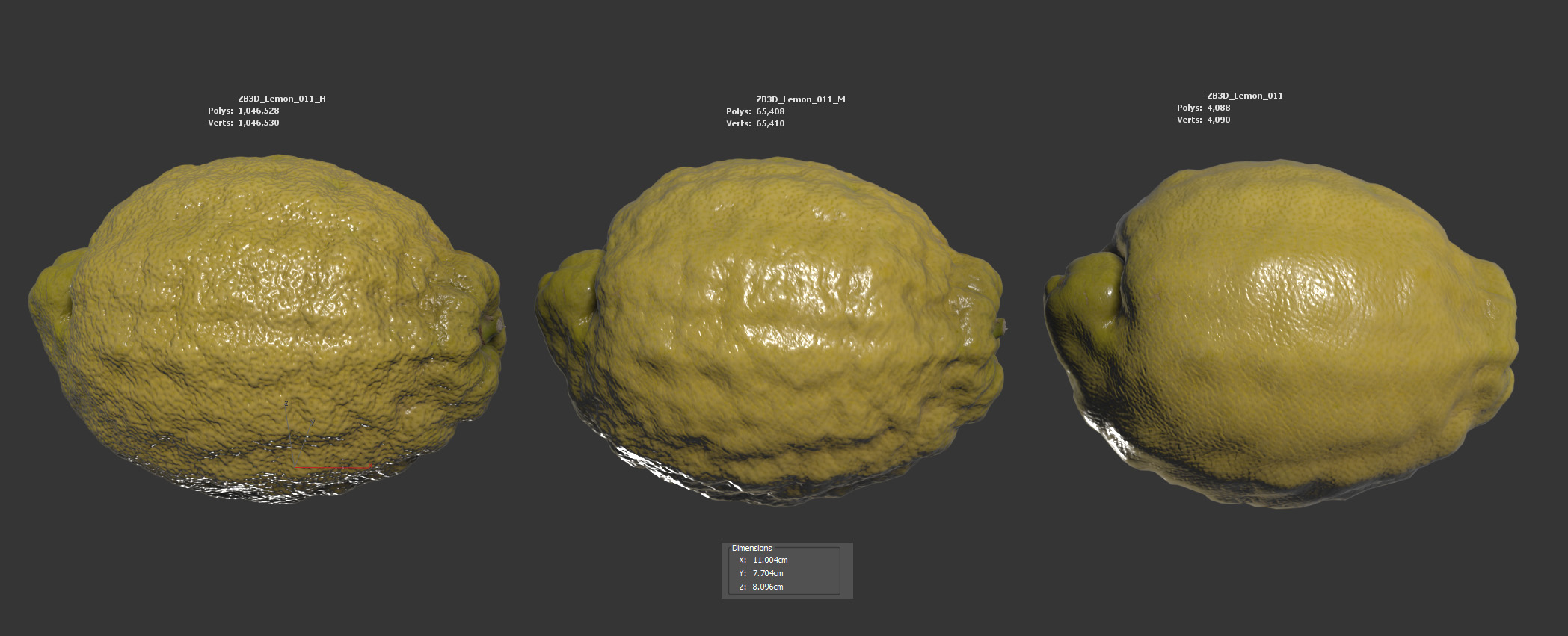Click the ZB3D_Lemon_011_H name label
Image resolution: width=1568 pixels, height=636 pixels.
(x=281, y=99)
